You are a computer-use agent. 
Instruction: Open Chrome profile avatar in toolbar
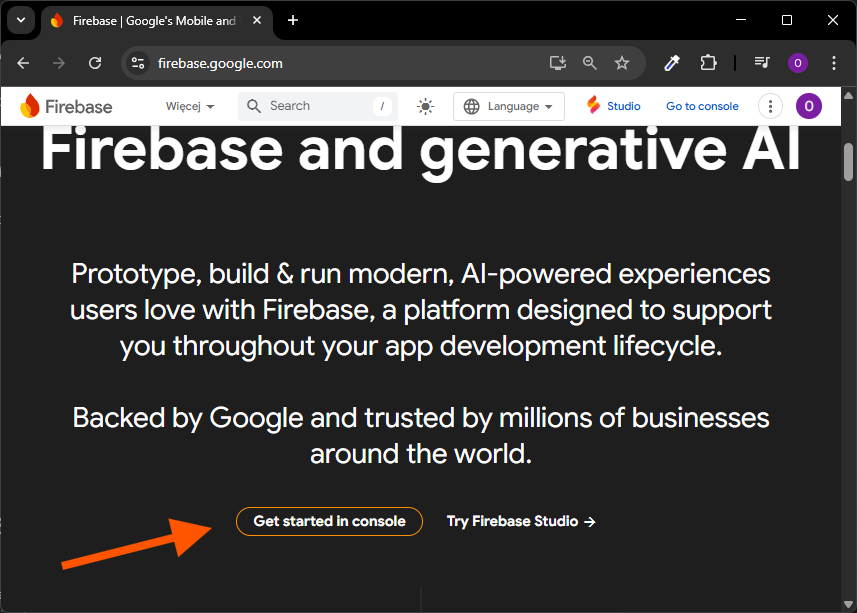pos(797,63)
